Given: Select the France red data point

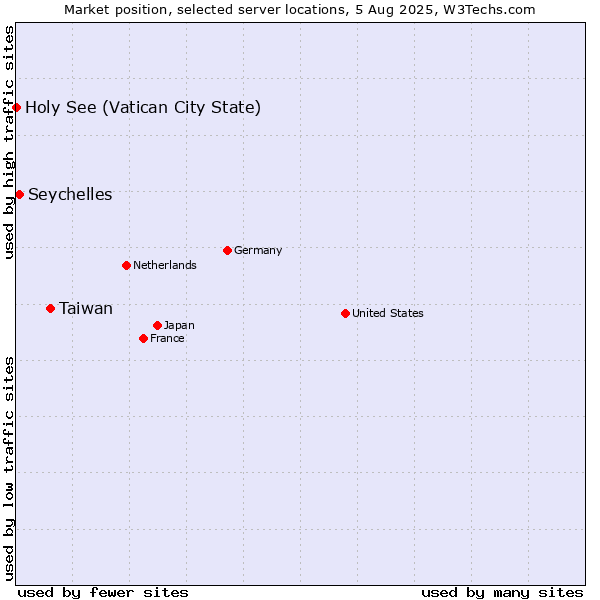Looking at the screenshot, I should point(143,339).
